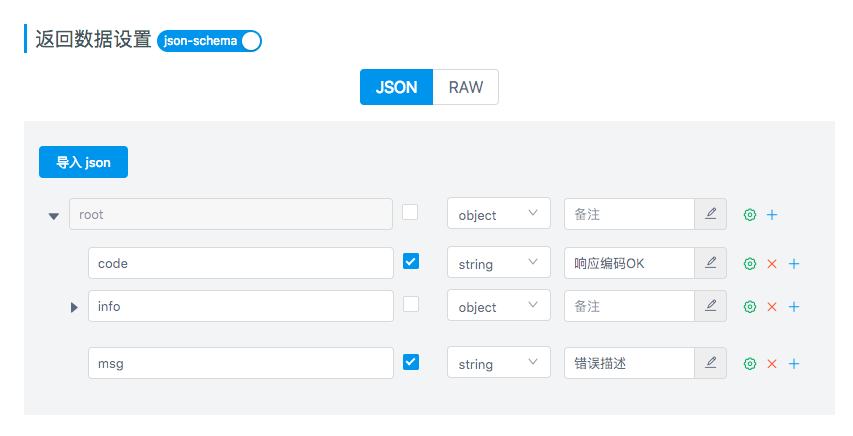This screenshot has height=436, width=853.
Task: Delete the code field with red X
Action: coord(771,264)
